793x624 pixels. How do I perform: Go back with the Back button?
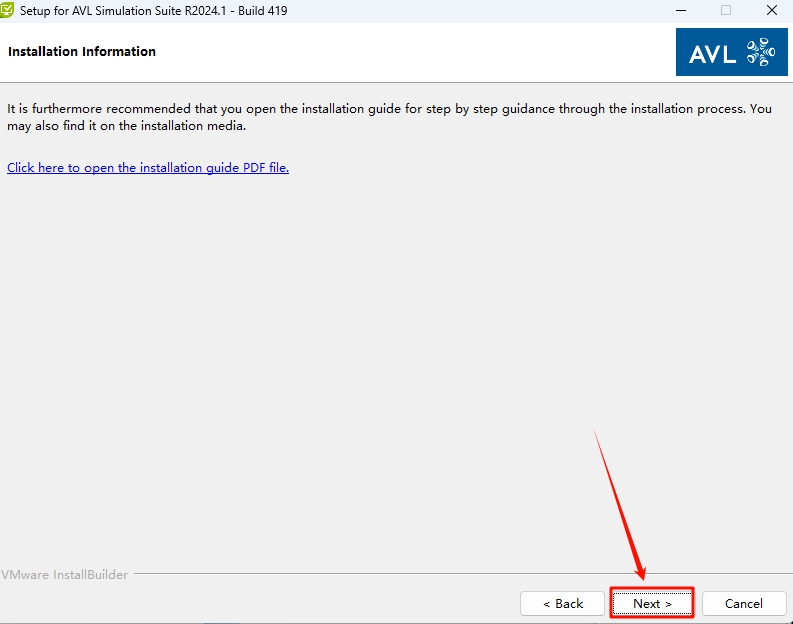click(562, 603)
